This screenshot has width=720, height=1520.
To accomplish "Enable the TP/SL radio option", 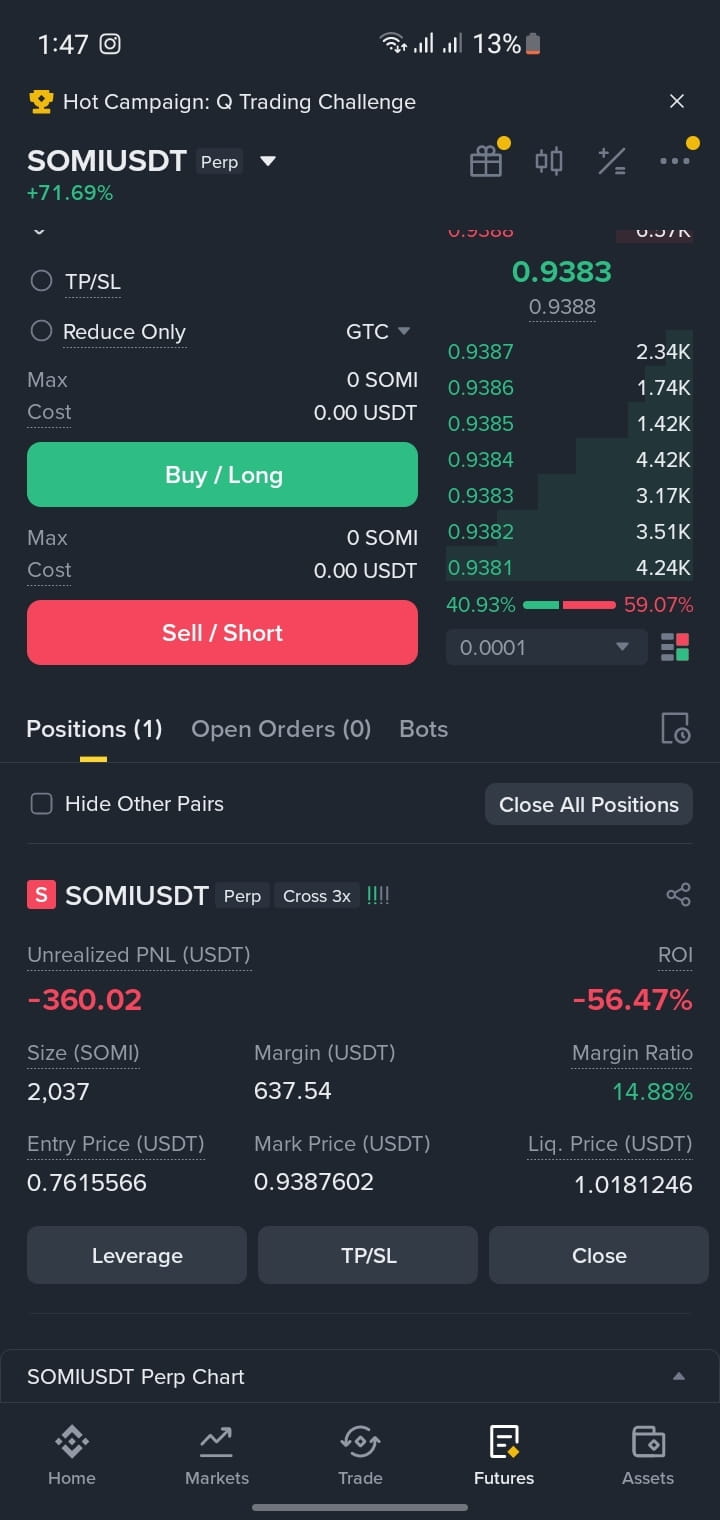I will (41, 281).
